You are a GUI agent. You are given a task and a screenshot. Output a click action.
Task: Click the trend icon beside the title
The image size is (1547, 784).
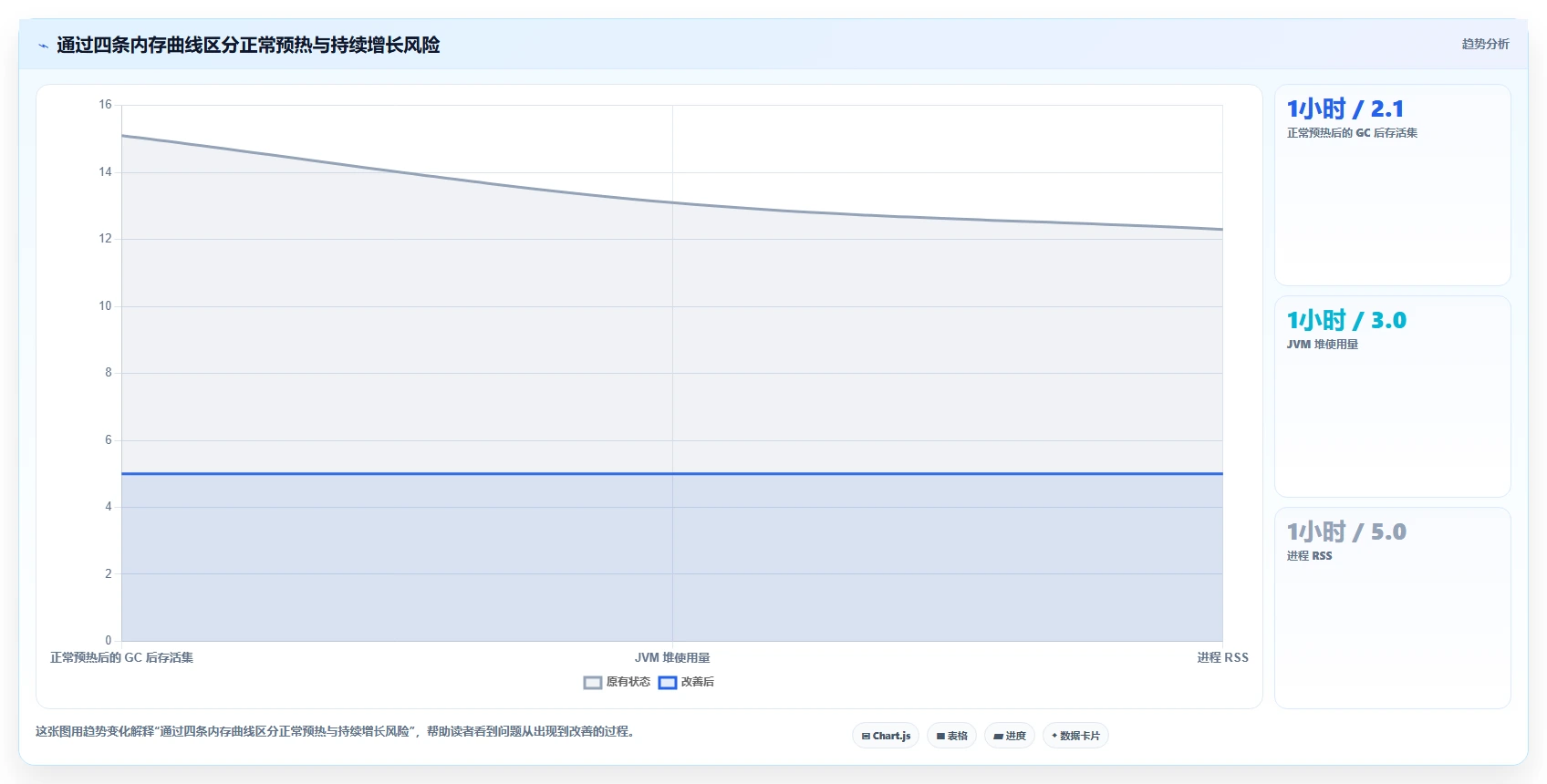coord(43,46)
